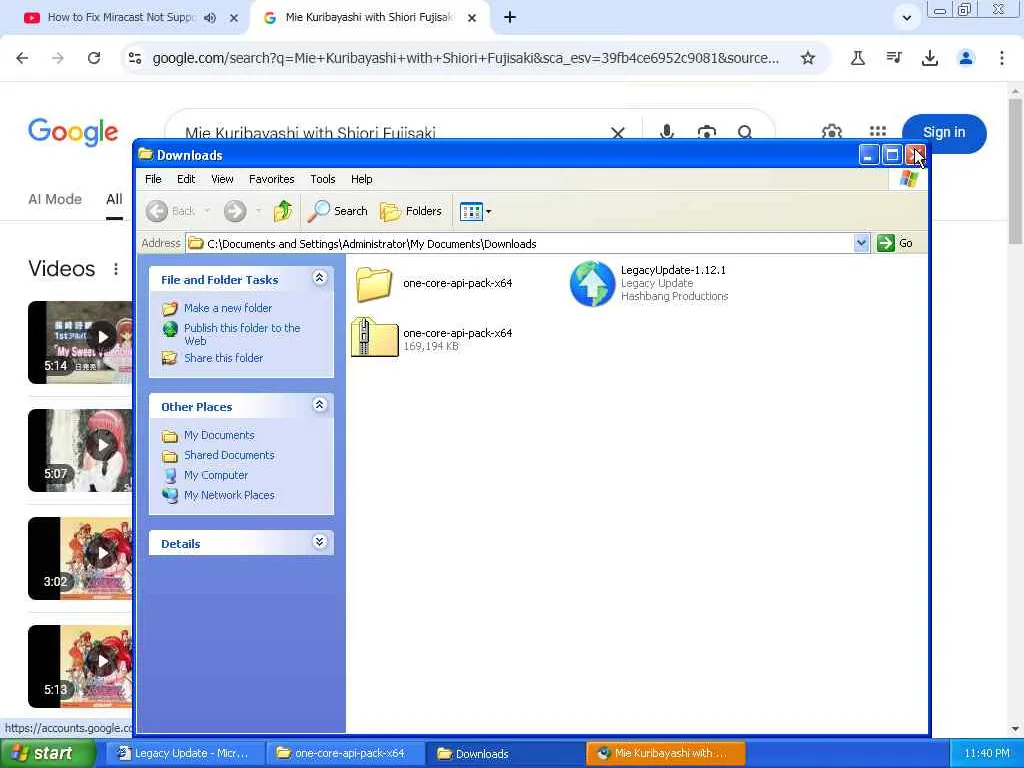Click the Address bar path field
The image size is (1024, 768).
(520, 244)
